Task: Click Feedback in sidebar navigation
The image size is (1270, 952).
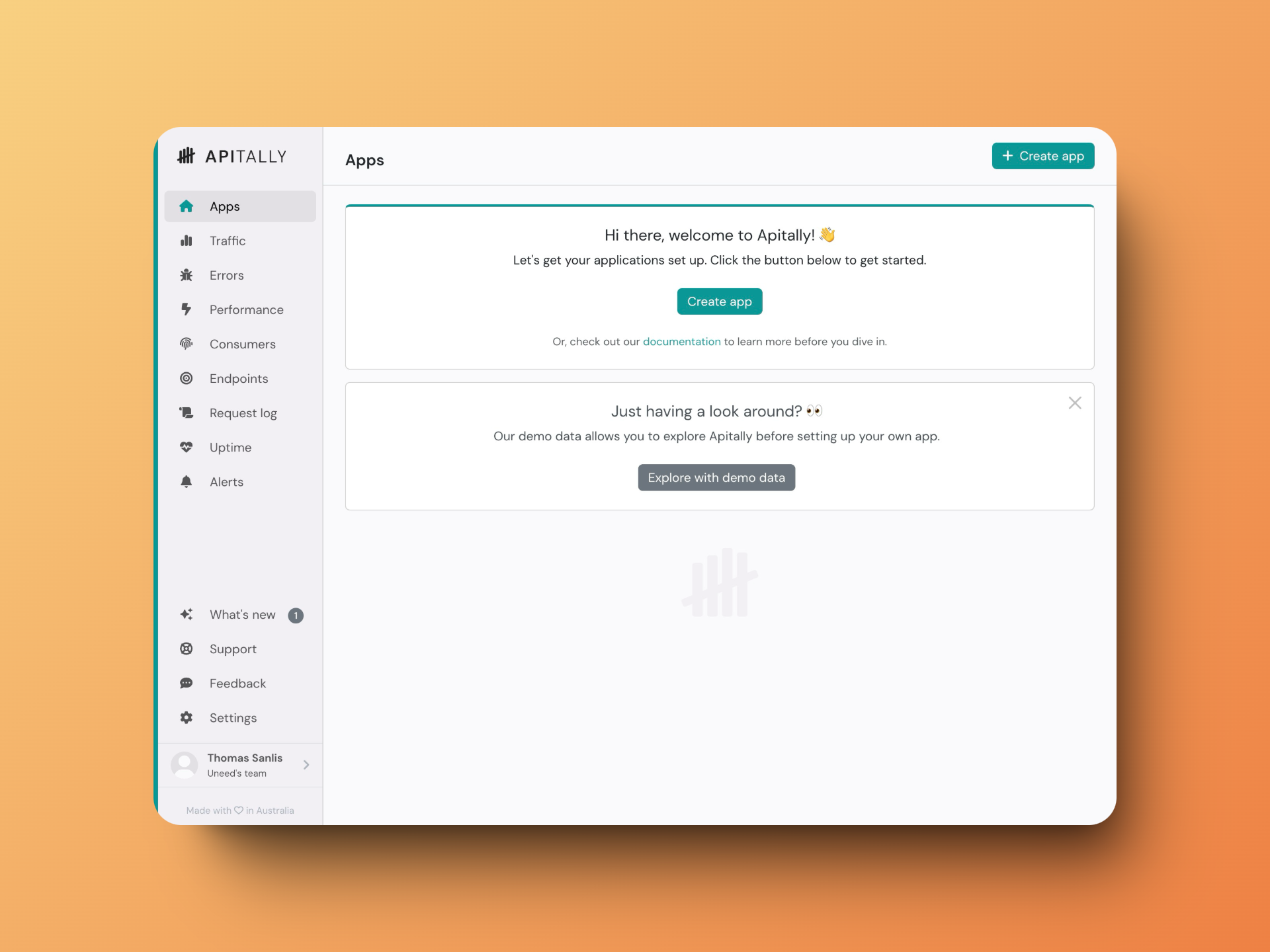Action: pyautogui.click(x=236, y=683)
